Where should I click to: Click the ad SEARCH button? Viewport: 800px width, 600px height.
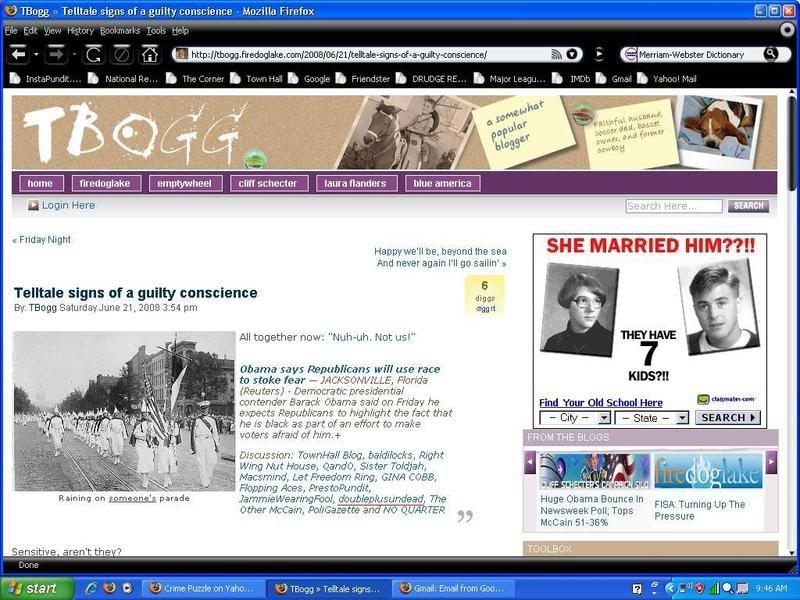728,418
